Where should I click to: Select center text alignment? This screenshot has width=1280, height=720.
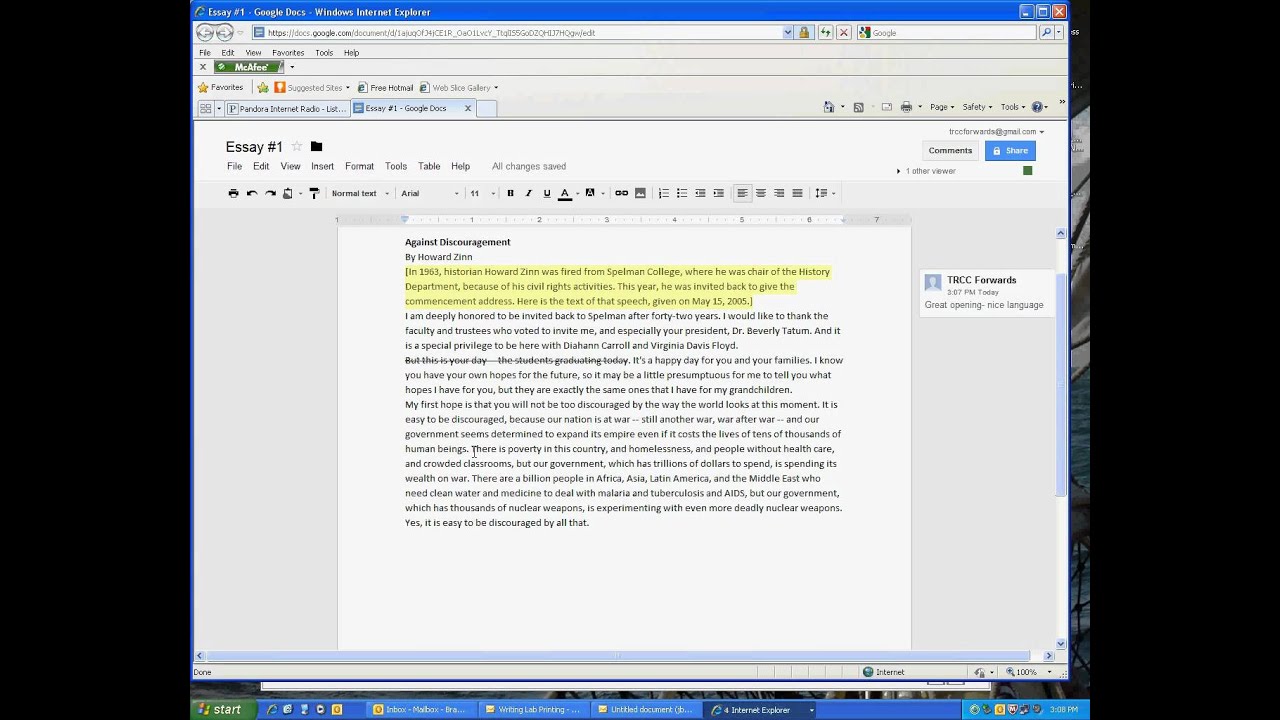[760, 193]
